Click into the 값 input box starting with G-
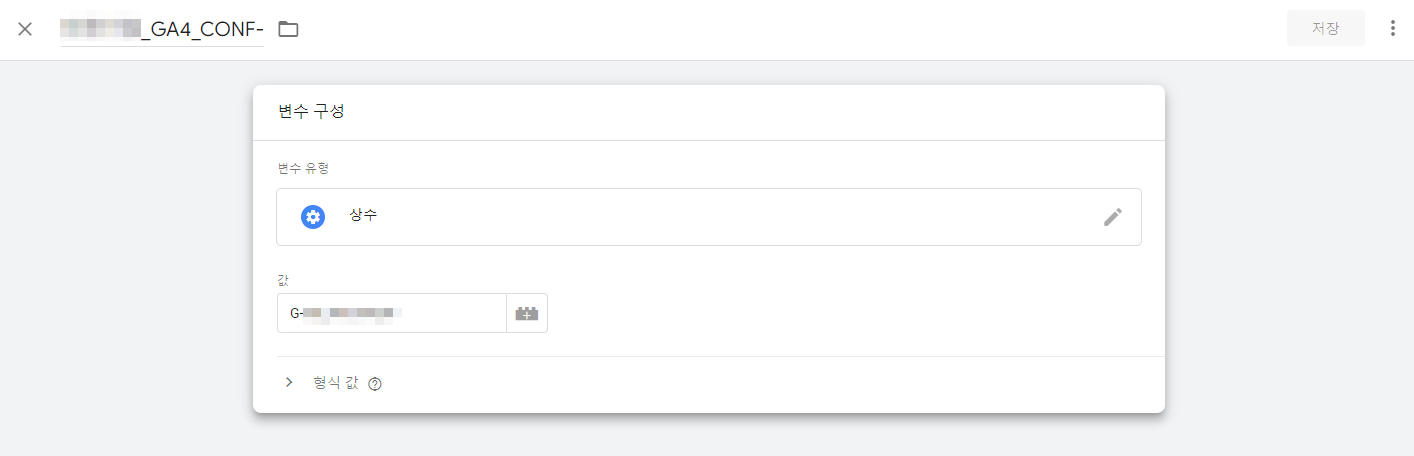 (x=392, y=313)
